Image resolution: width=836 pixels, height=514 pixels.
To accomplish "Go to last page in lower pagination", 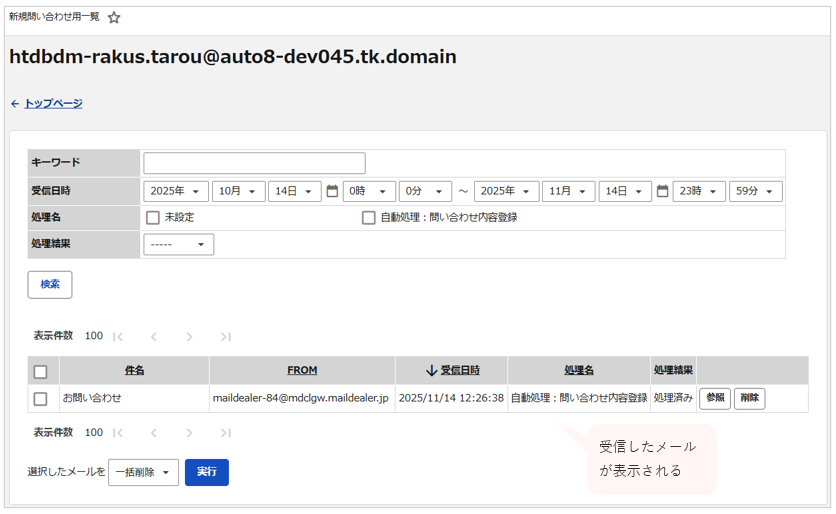I will (226, 433).
